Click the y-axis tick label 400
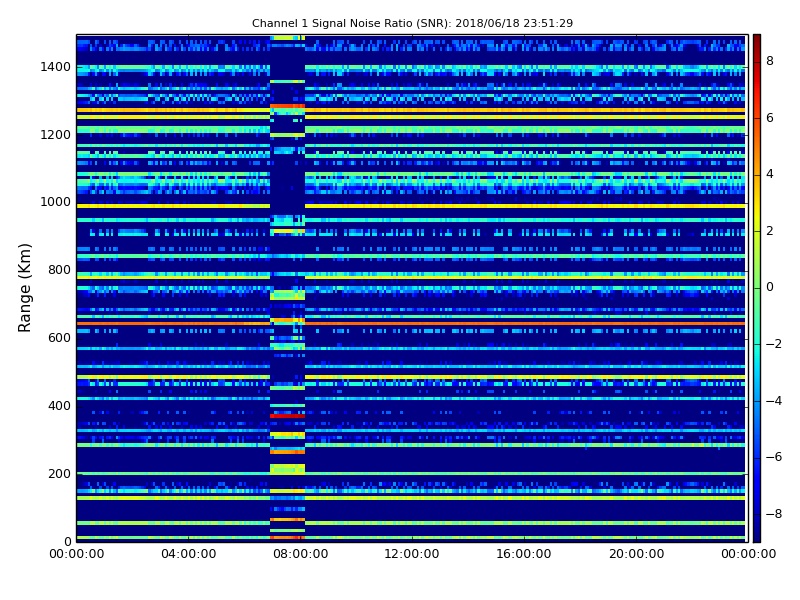This screenshot has width=800, height=600. [59, 406]
